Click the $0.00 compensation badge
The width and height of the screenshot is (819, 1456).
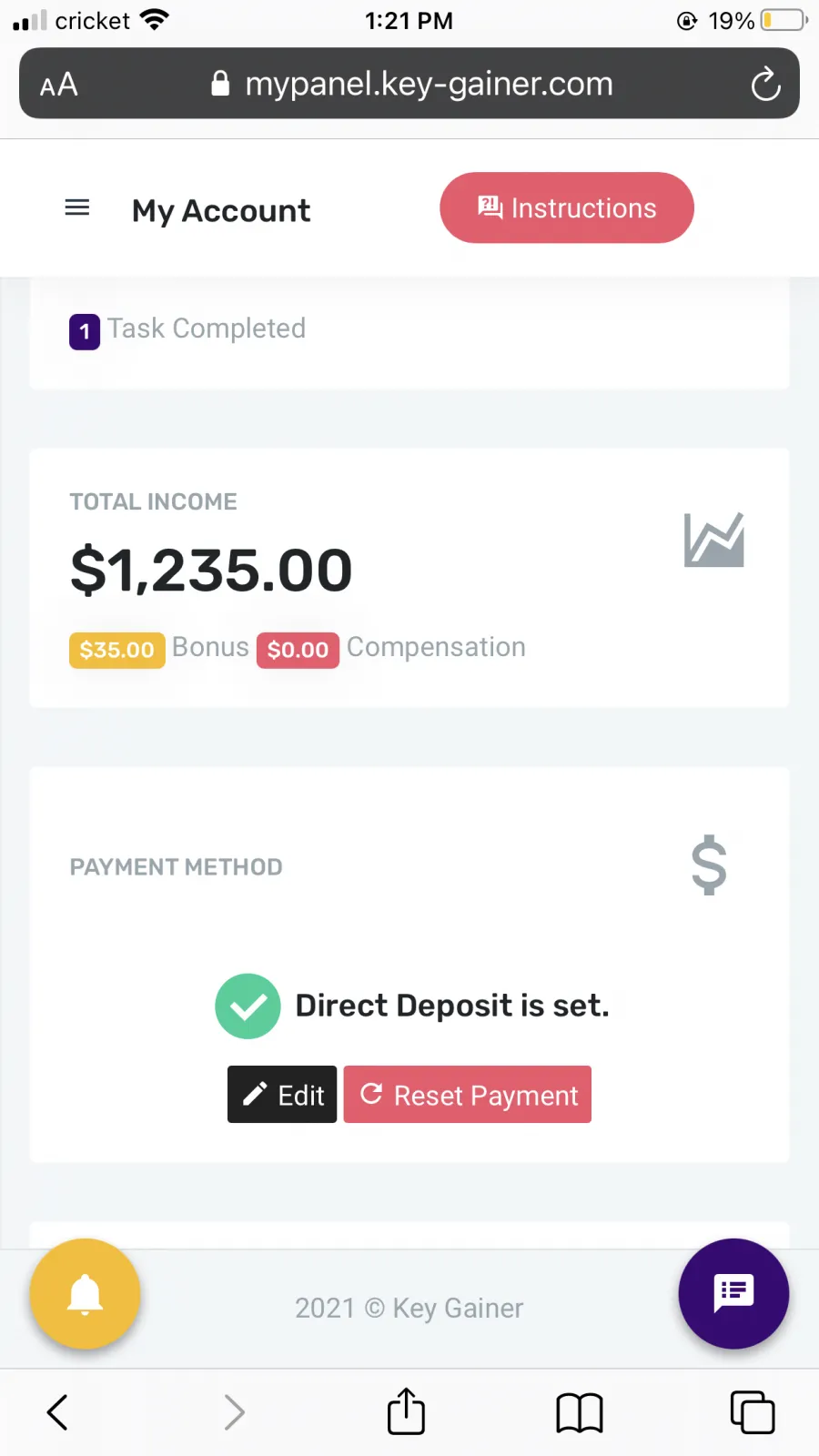(298, 650)
